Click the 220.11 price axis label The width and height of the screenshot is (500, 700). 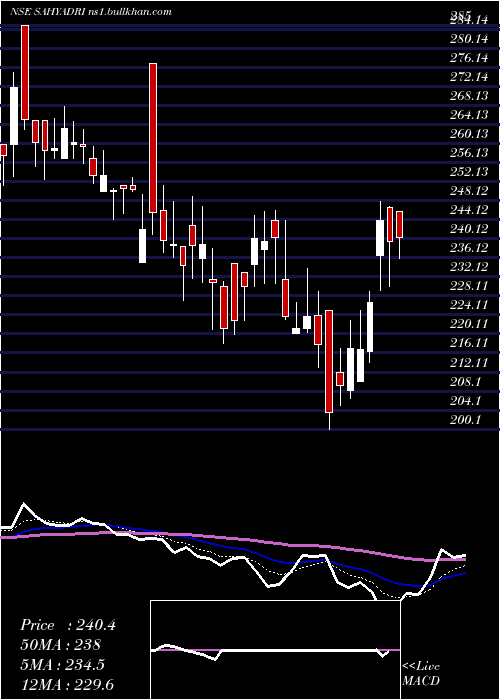(x=469, y=325)
